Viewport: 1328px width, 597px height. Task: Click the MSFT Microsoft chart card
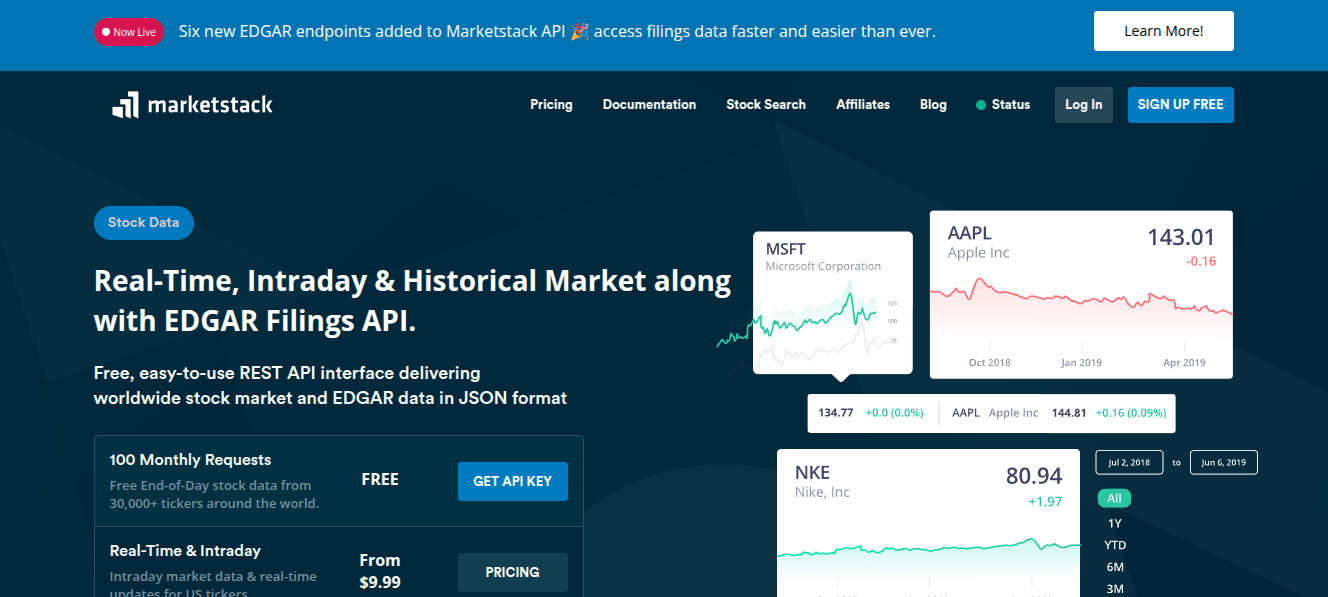click(x=832, y=302)
